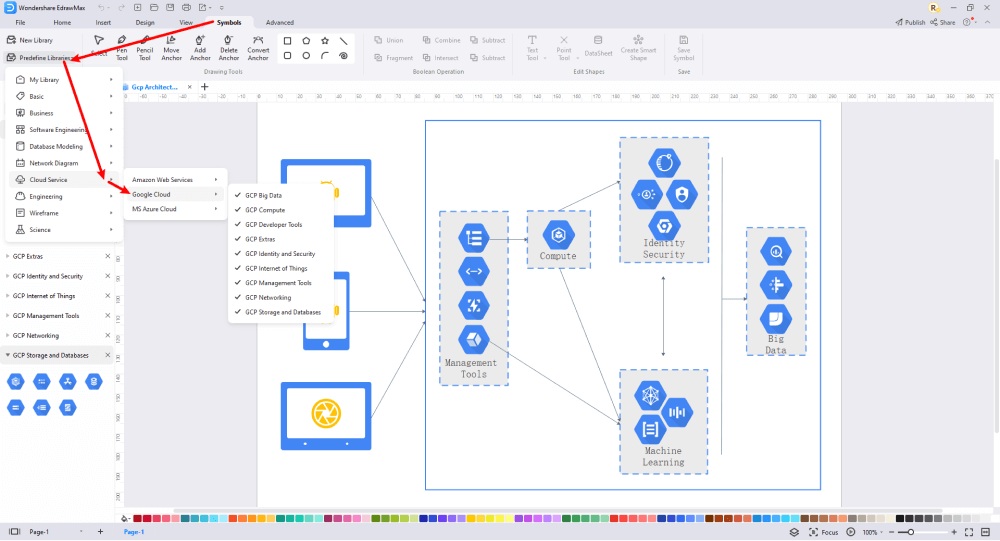The height and width of the screenshot is (541, 1000).
Task: Click the Compute hexagon icon on canvas
Action: pyautogui.click(x=558, y=235)
